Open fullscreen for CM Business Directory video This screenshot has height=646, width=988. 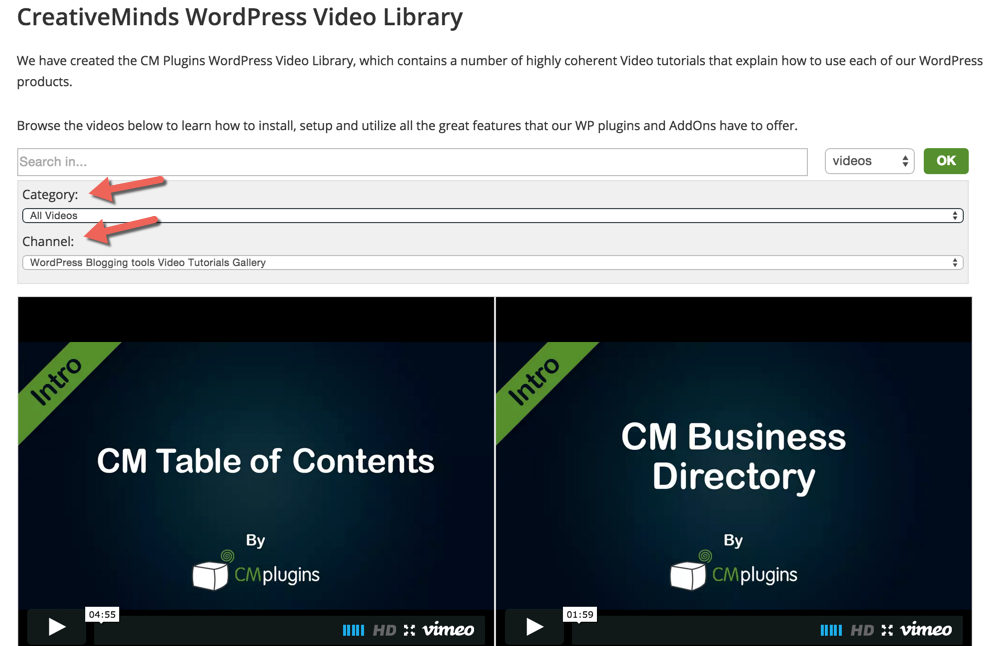click(x=887, y=630)
